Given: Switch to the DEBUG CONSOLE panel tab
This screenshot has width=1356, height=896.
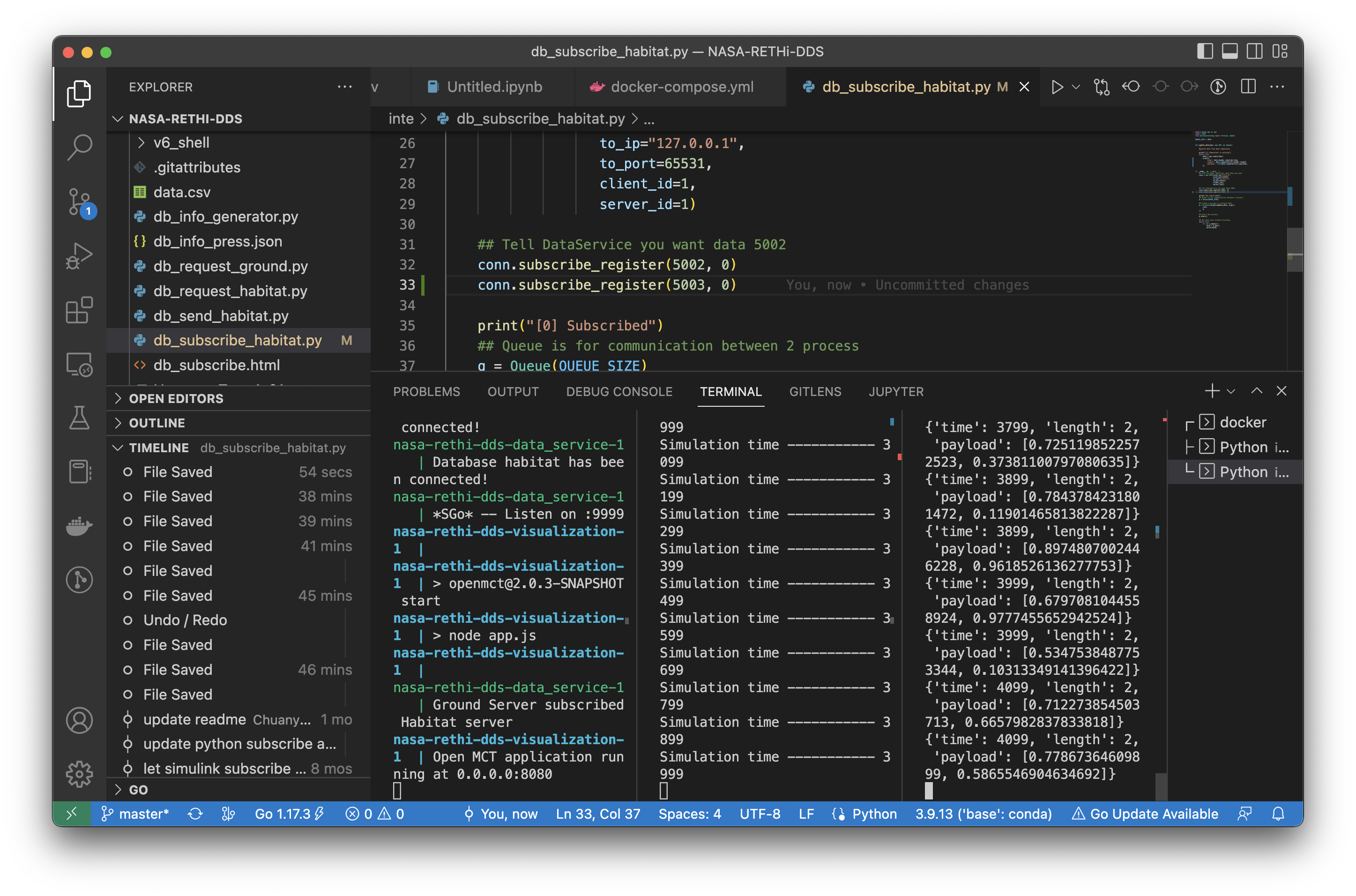Looking at the screenshot, I should [x=619, y=391].
